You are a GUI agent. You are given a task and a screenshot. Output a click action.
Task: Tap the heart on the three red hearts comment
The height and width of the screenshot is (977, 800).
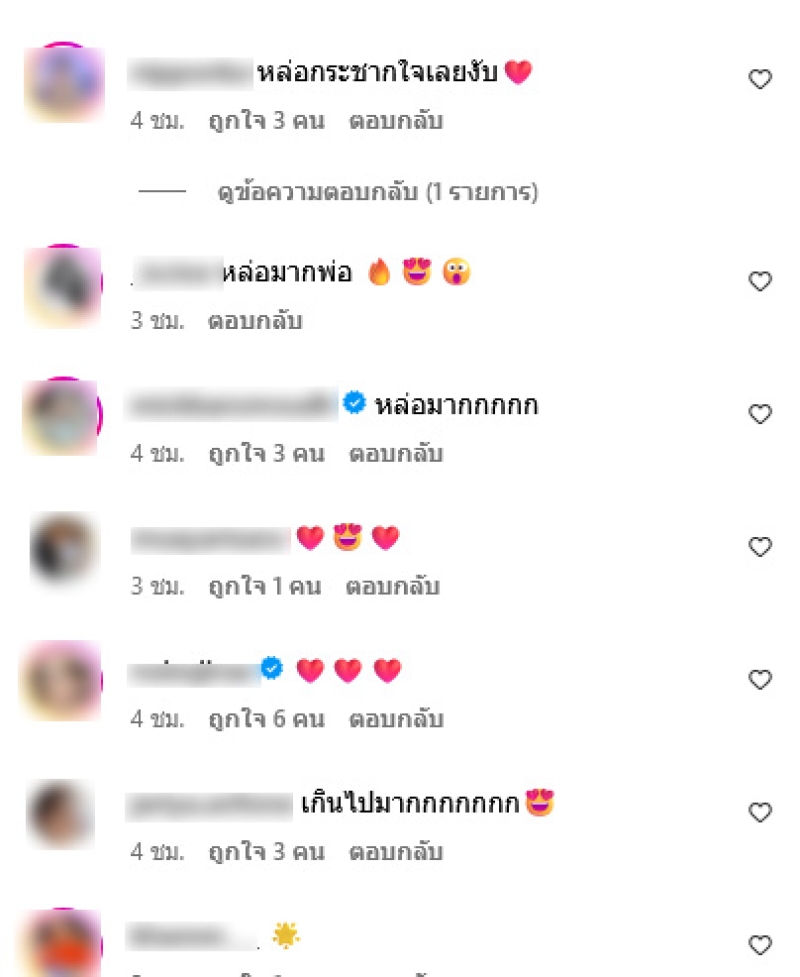click(760, 679)
